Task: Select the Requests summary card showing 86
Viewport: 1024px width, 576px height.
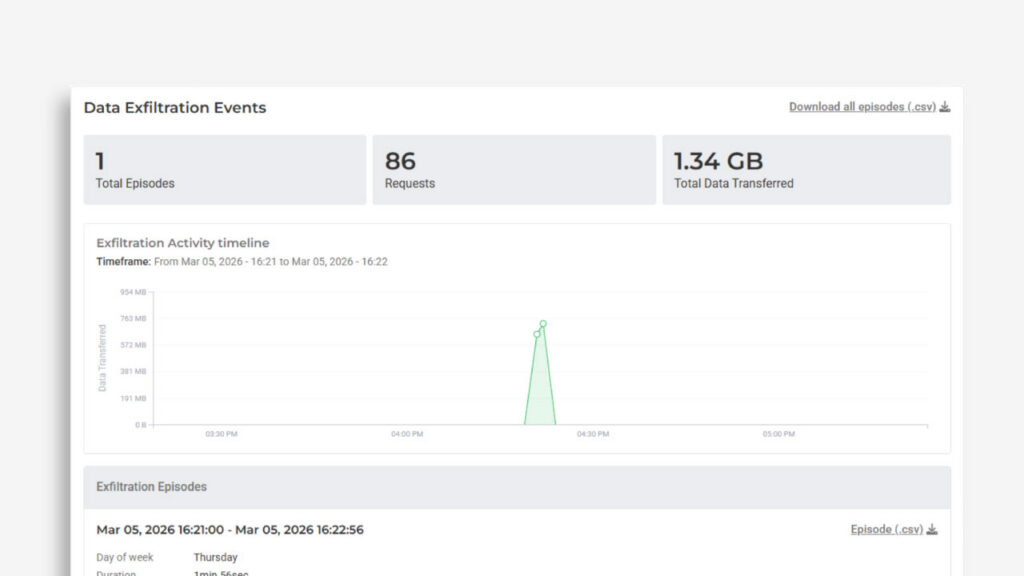Action: point(514,170)
